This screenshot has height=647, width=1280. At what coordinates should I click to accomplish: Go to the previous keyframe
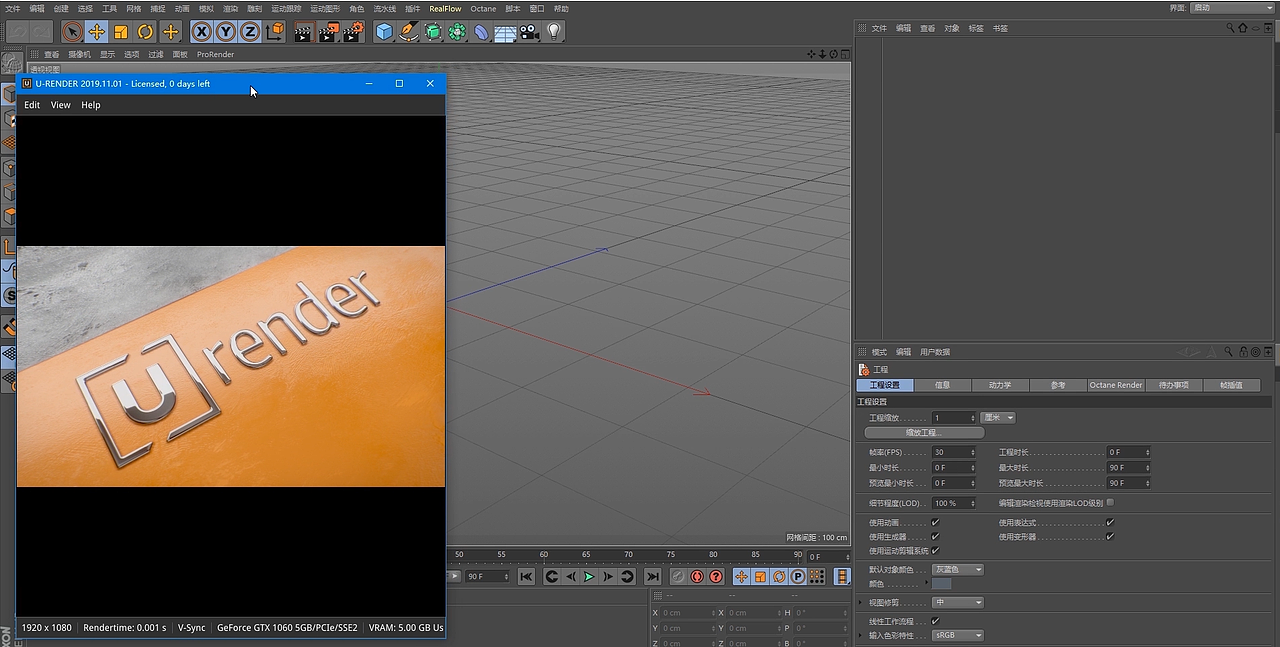pos(551,577)
